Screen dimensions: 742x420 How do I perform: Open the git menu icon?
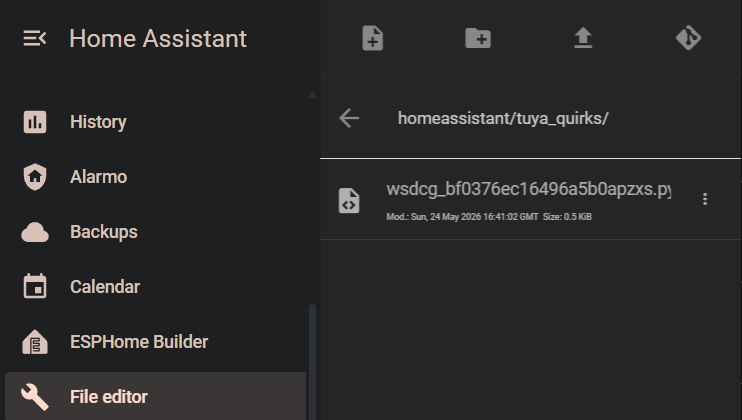click(688, 38)
